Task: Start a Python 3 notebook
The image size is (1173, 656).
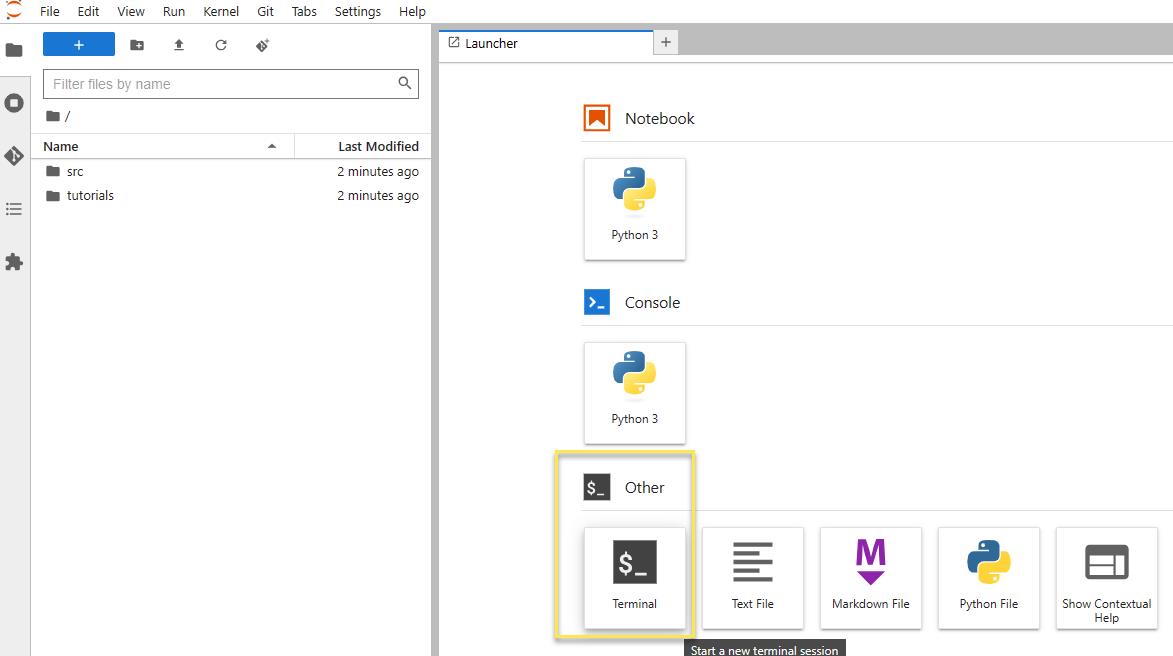Action: click(634, 208)
